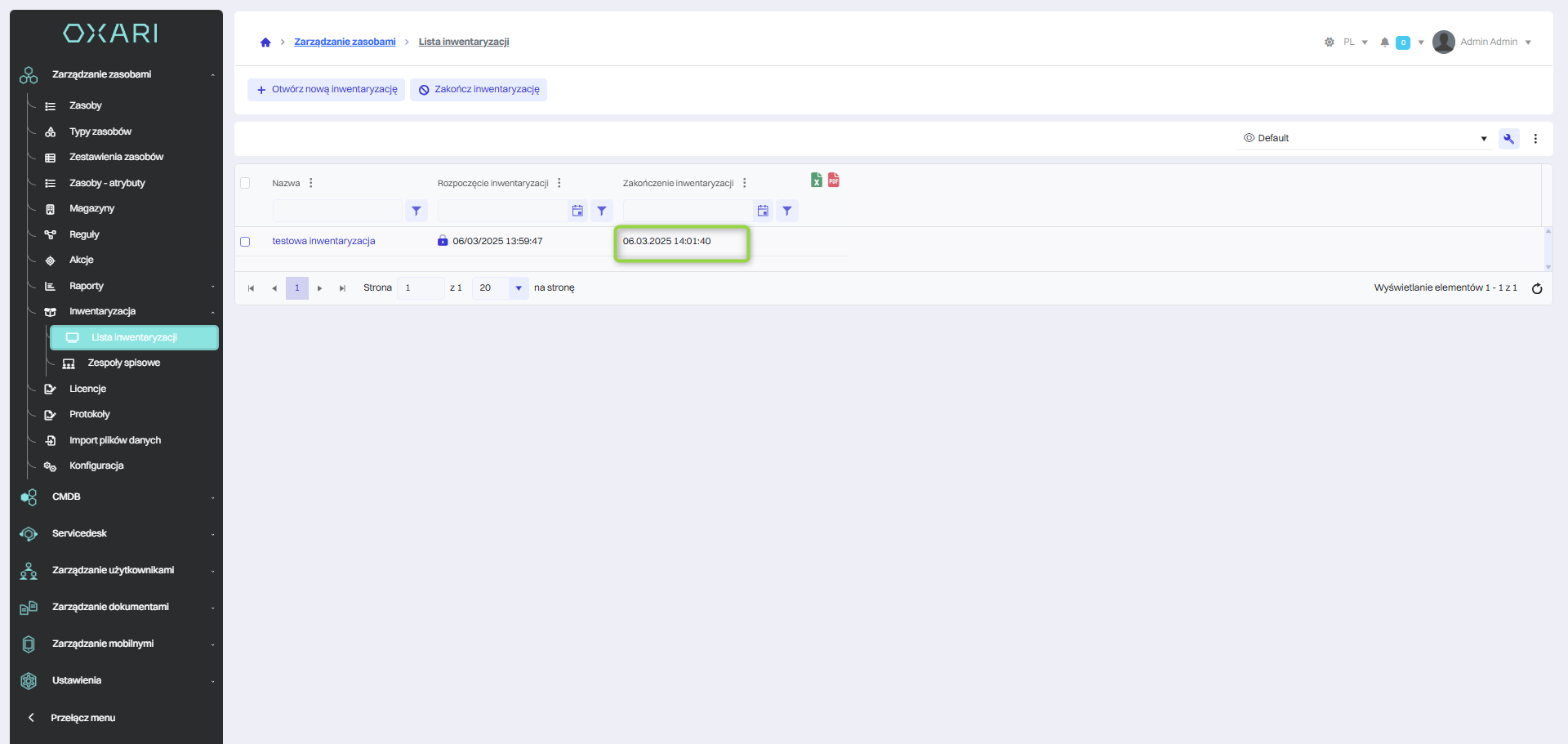Click Otwórz nową inwentaryzację button

click(x=327, y=90)
